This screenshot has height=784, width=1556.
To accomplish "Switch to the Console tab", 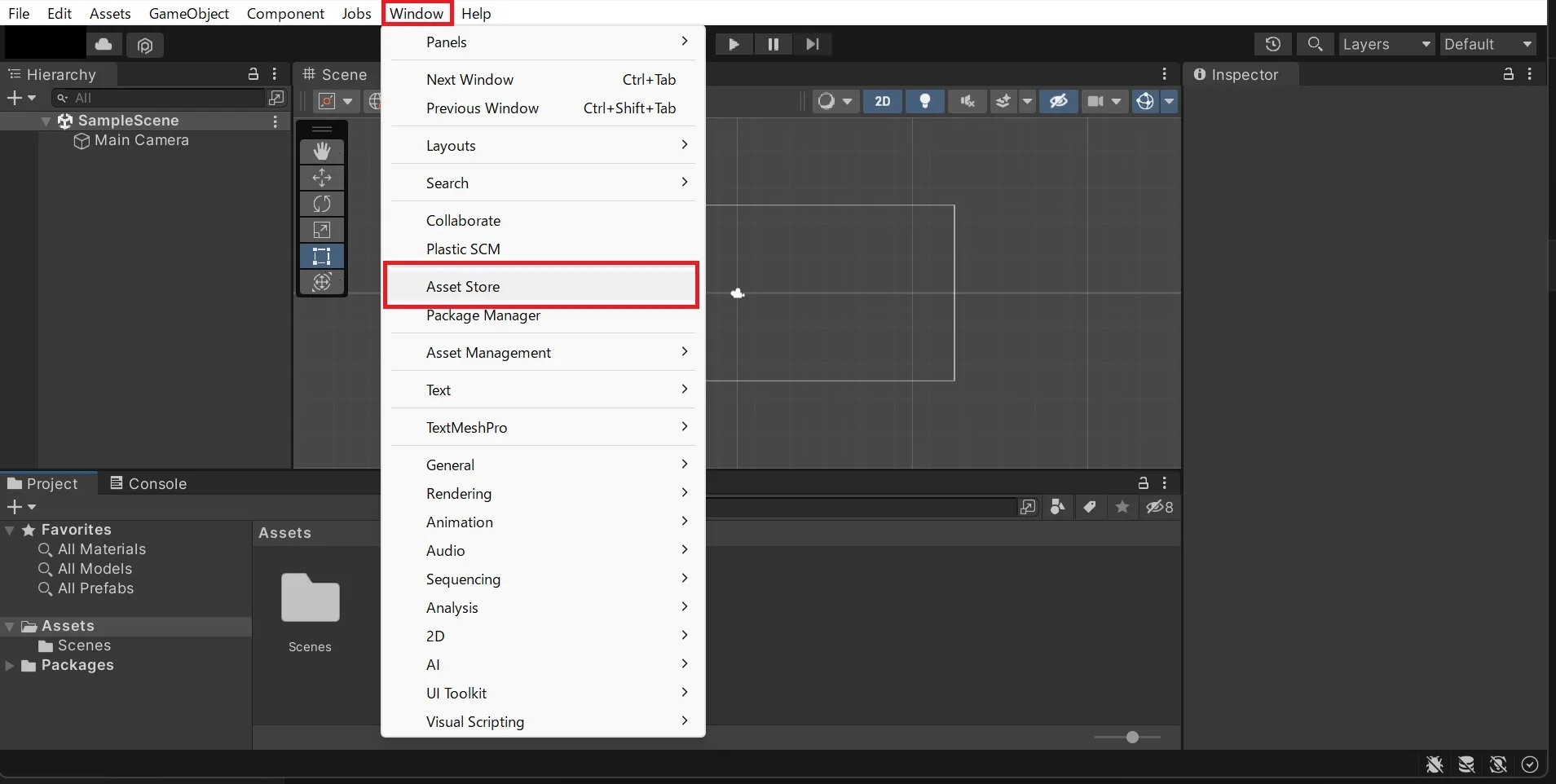I will click(x=148, y=483).
